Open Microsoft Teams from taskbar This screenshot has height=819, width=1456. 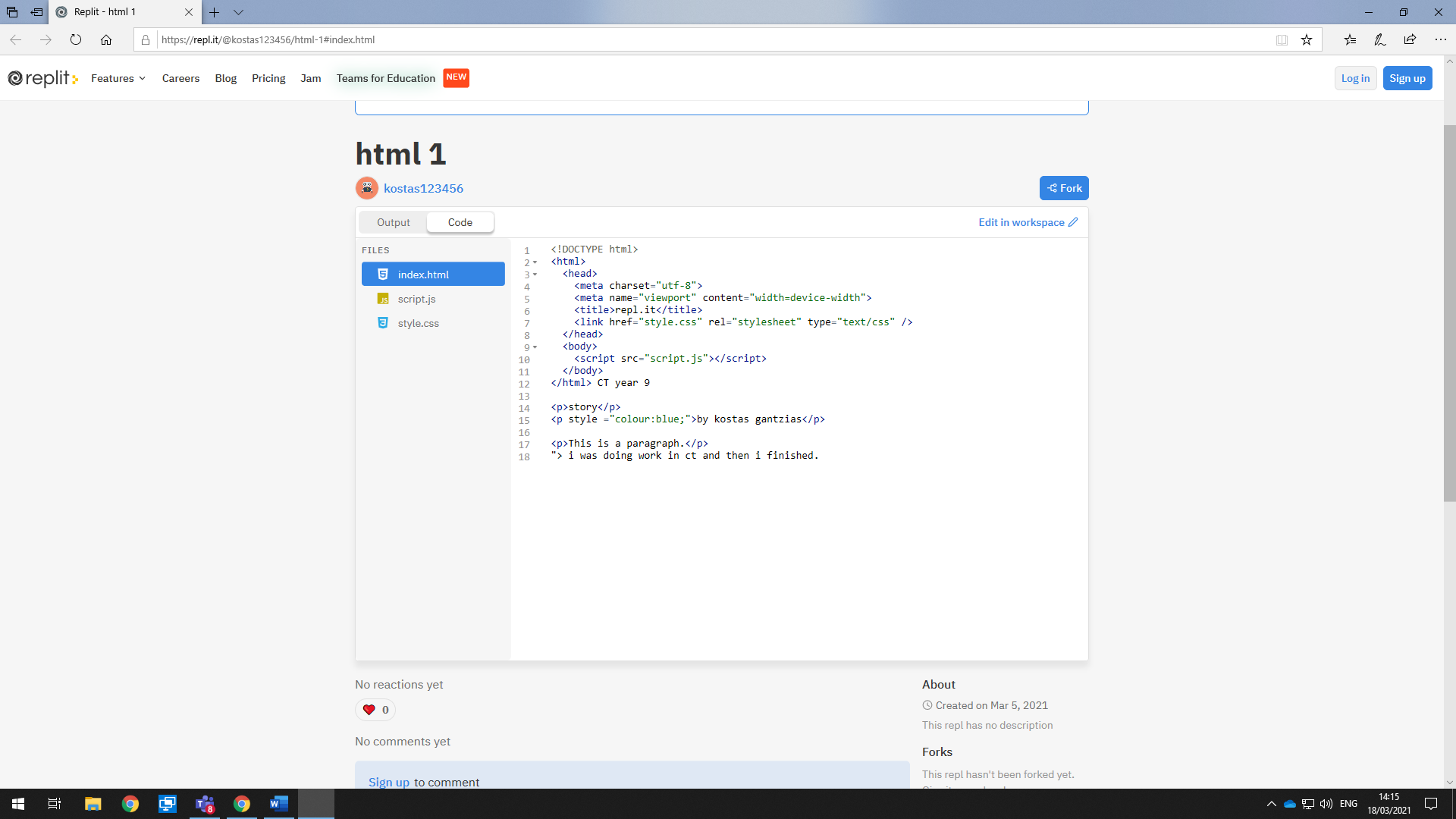tap(205, 804)
